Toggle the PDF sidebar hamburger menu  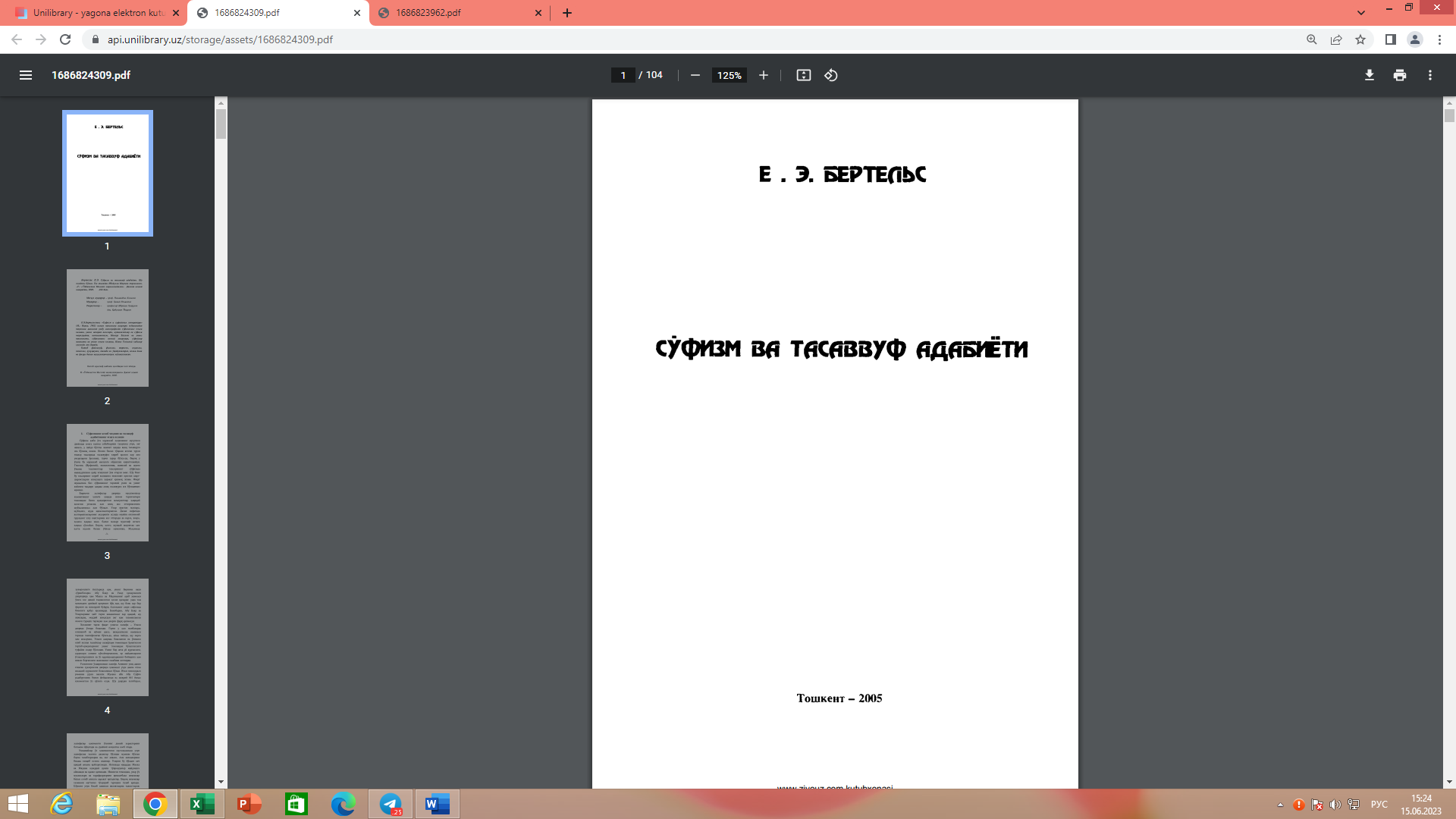(26, 75)
